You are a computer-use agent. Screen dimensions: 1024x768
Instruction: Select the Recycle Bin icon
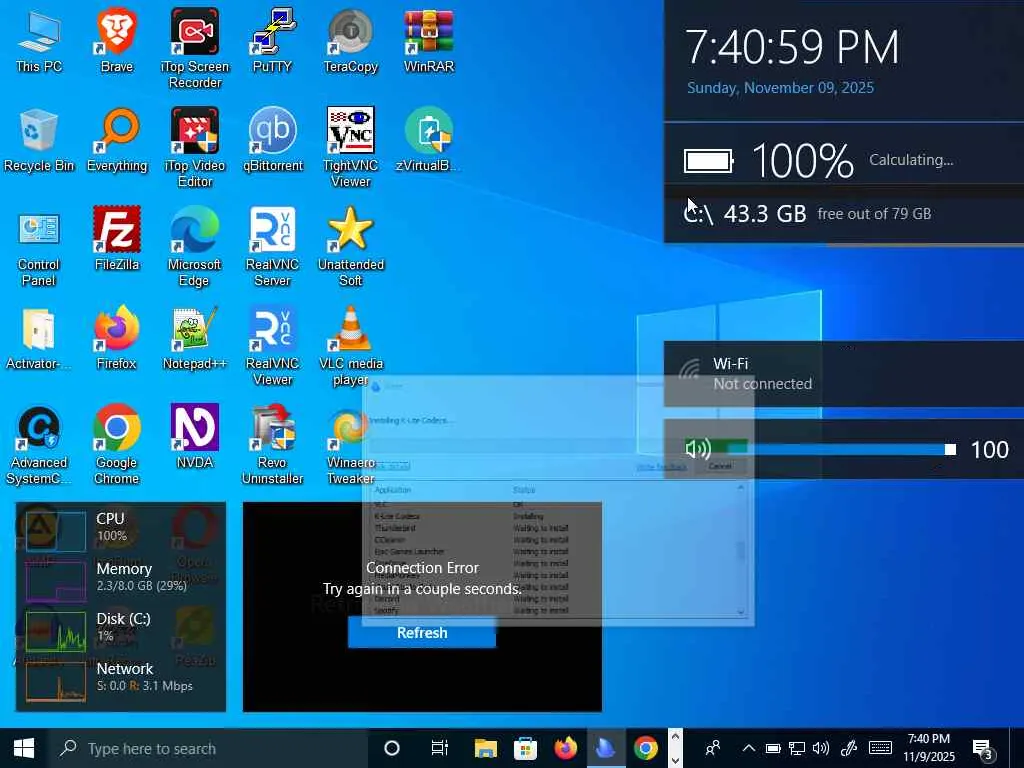(39, 140)
